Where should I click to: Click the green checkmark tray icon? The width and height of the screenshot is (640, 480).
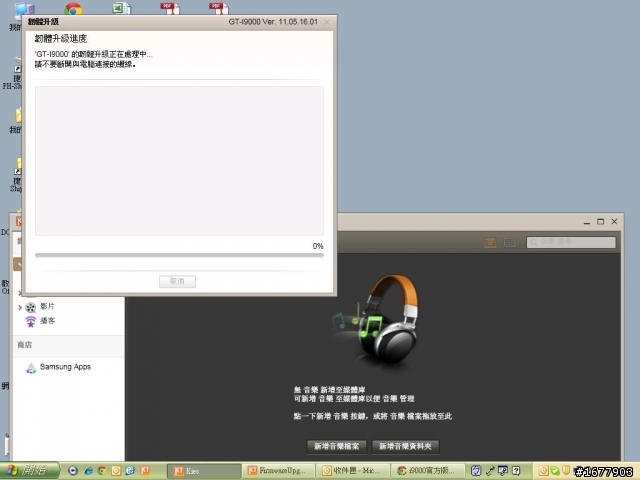click(x=555, y=471)
